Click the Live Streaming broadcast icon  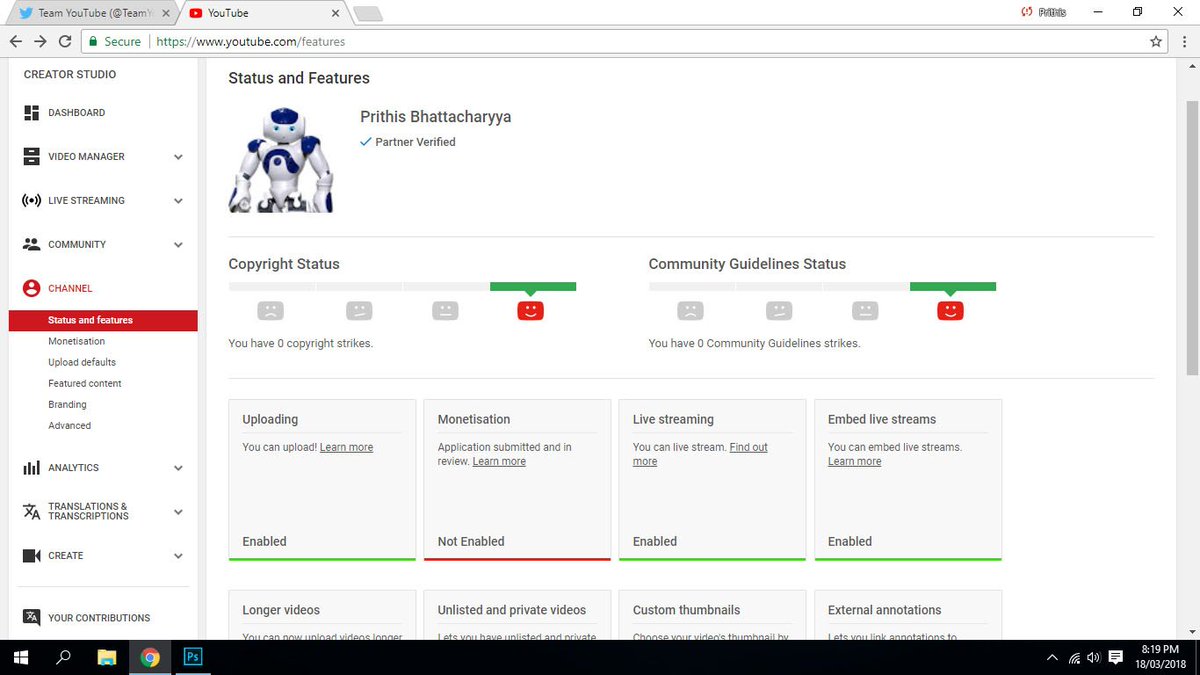(31, 201)
